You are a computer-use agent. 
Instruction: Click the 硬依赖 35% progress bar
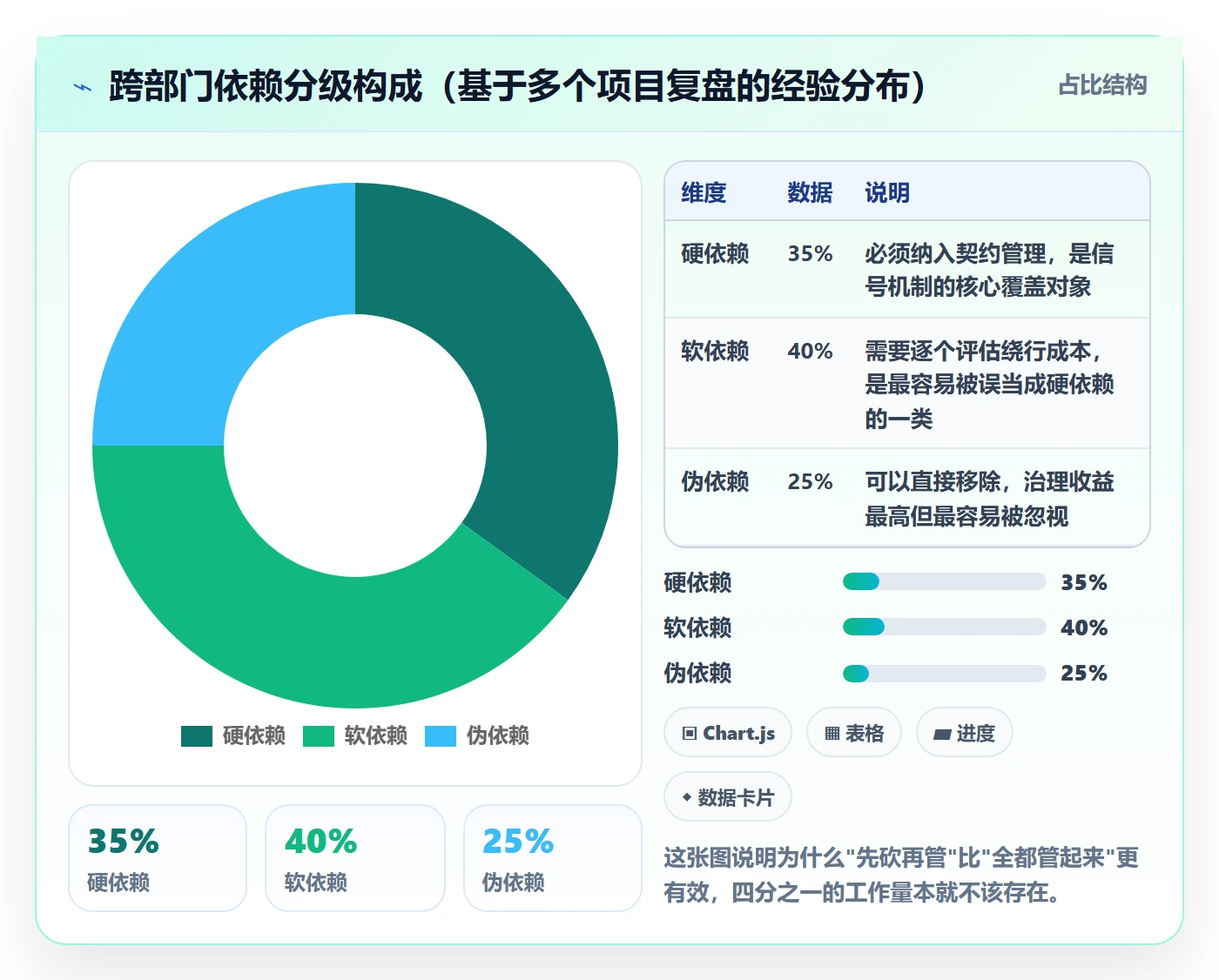click(x=944, y=582)
